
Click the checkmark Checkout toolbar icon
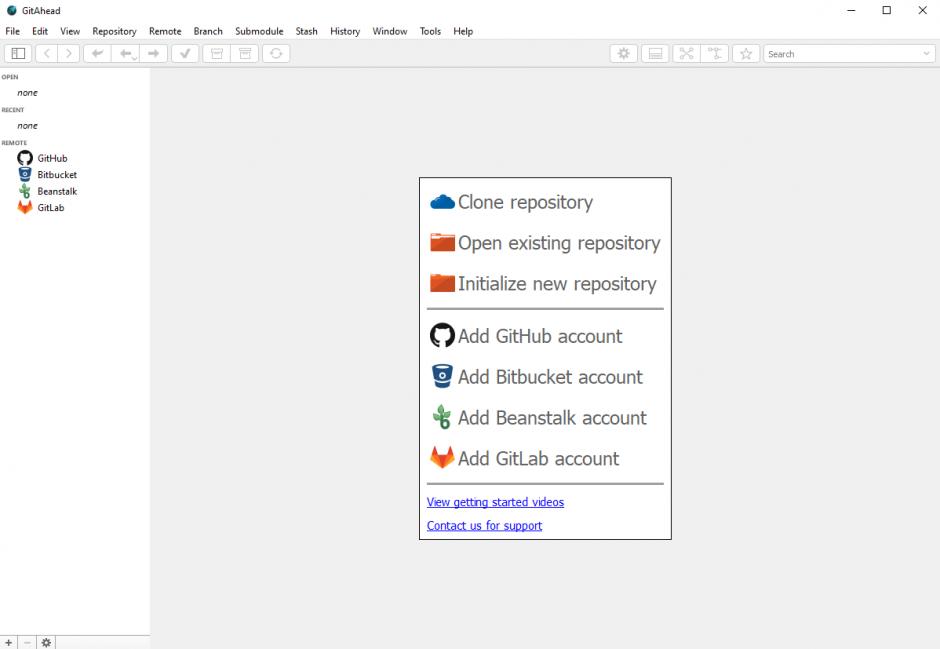point(185,53)
